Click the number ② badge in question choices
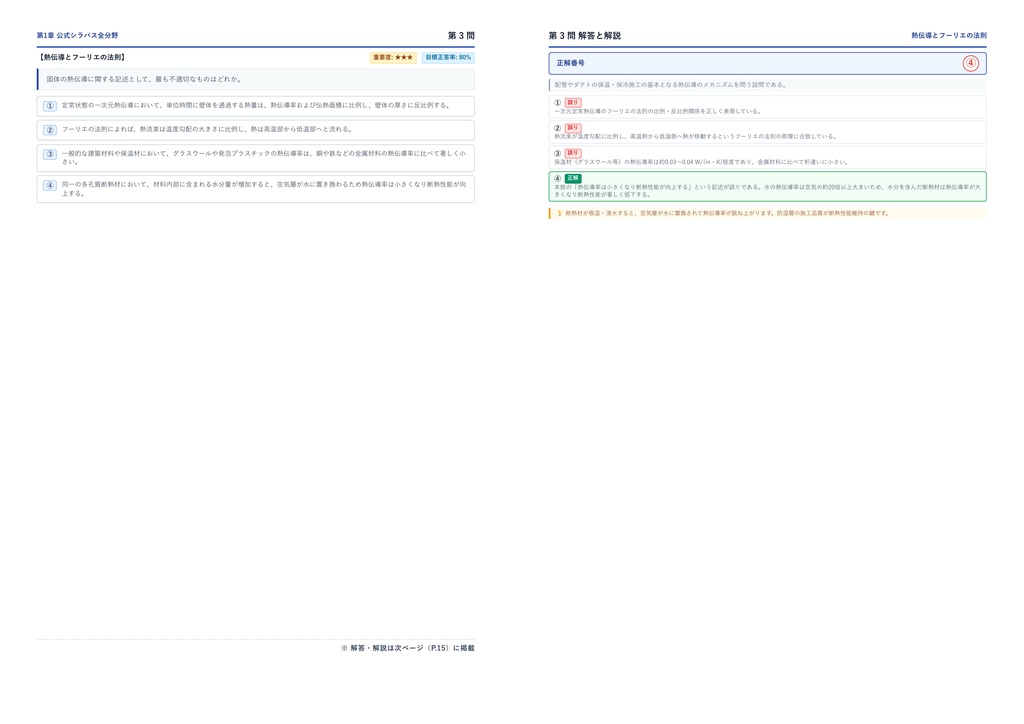 pyautogui.click(x=50, y=130)
